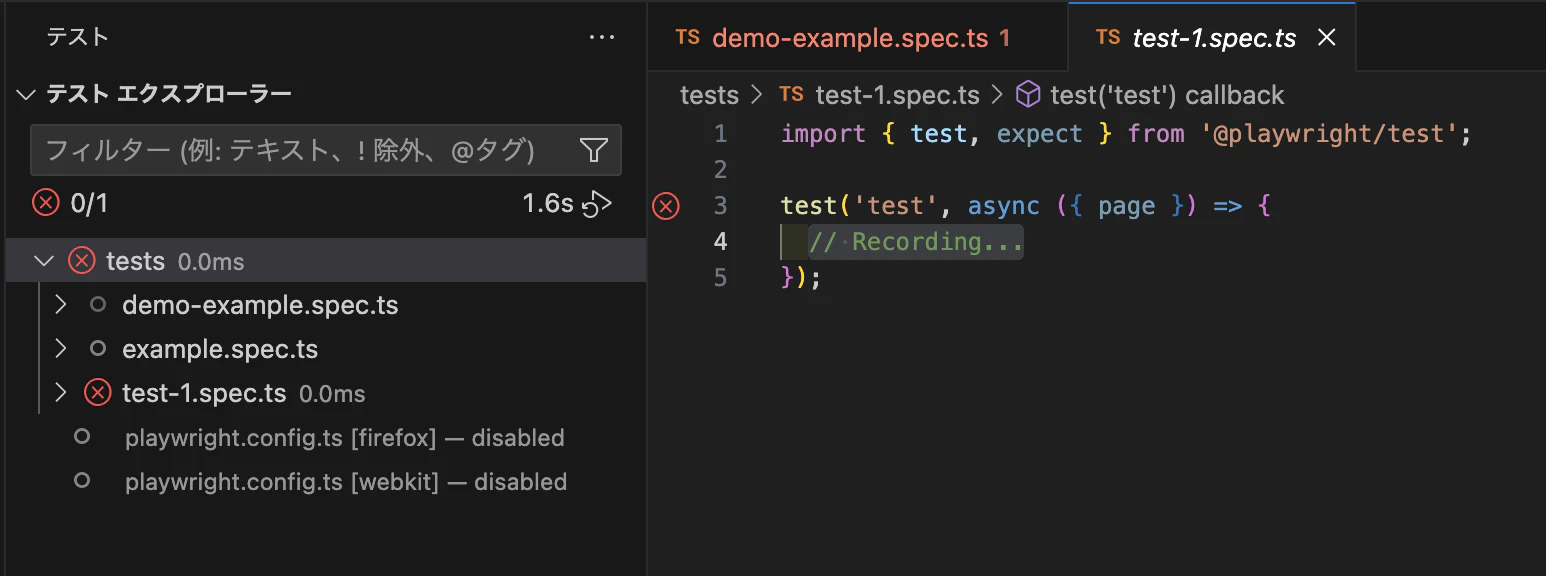The image size is (1546, 576).
Task: Close the test-1.spec.ts tab
Action: (x=1327, y=38)
